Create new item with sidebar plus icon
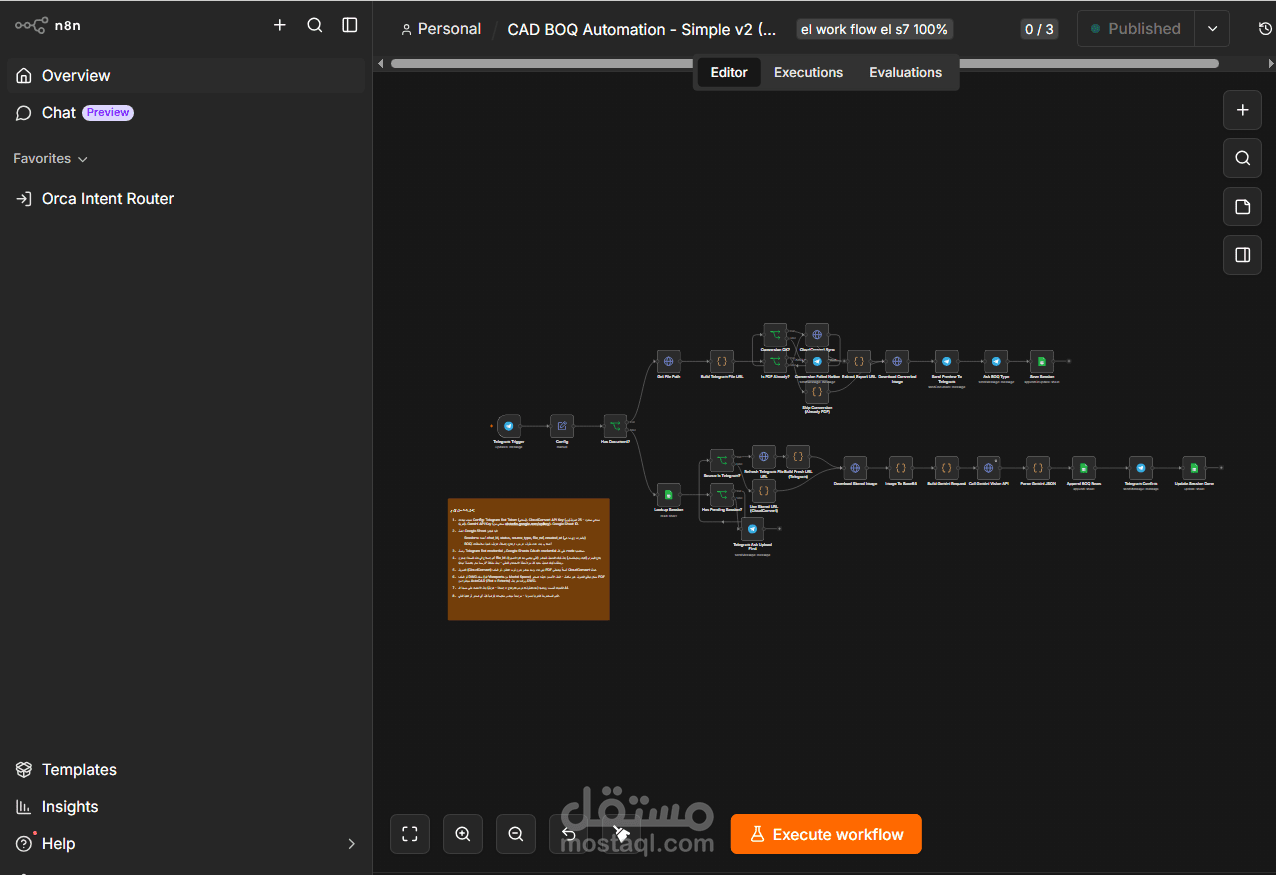1276x875 pixels. coord(280,25)
